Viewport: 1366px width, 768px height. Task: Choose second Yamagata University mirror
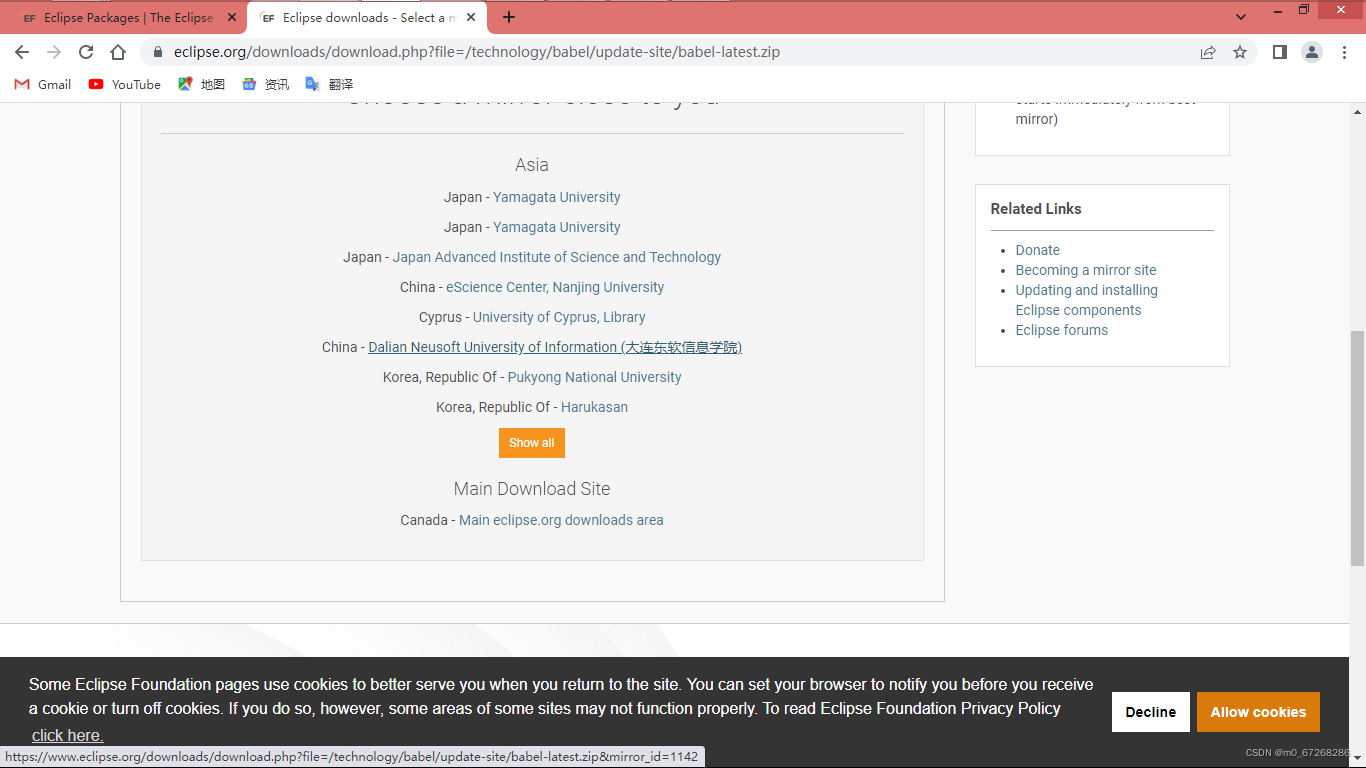tap(556, 227)
